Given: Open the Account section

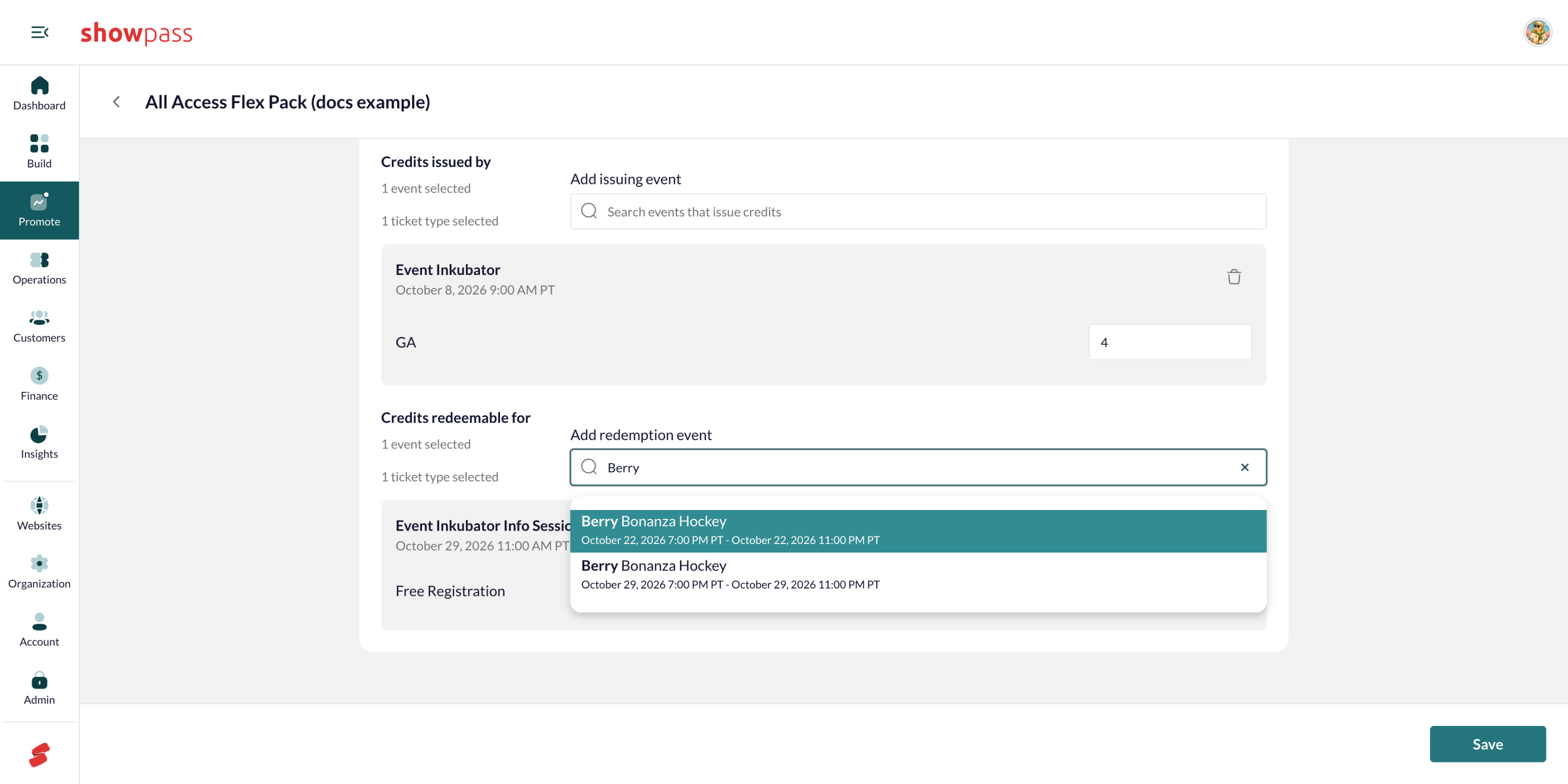Looking at the screenshot, I should 39,630.
